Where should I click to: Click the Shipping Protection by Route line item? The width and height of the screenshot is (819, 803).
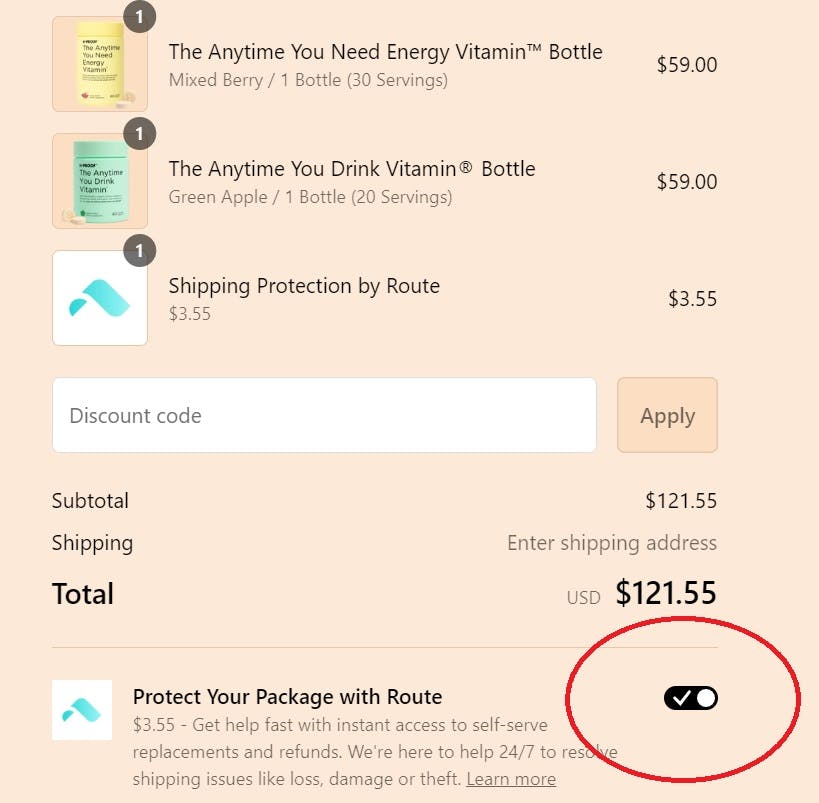pyautogui.click(x=304, y=286)
